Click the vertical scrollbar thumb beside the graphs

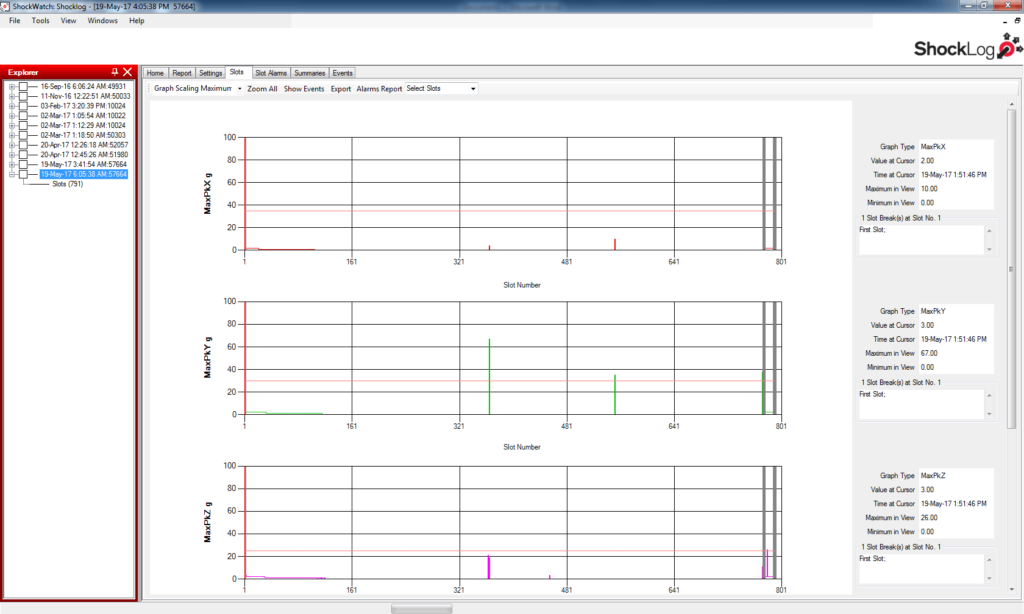(1012, 268)
